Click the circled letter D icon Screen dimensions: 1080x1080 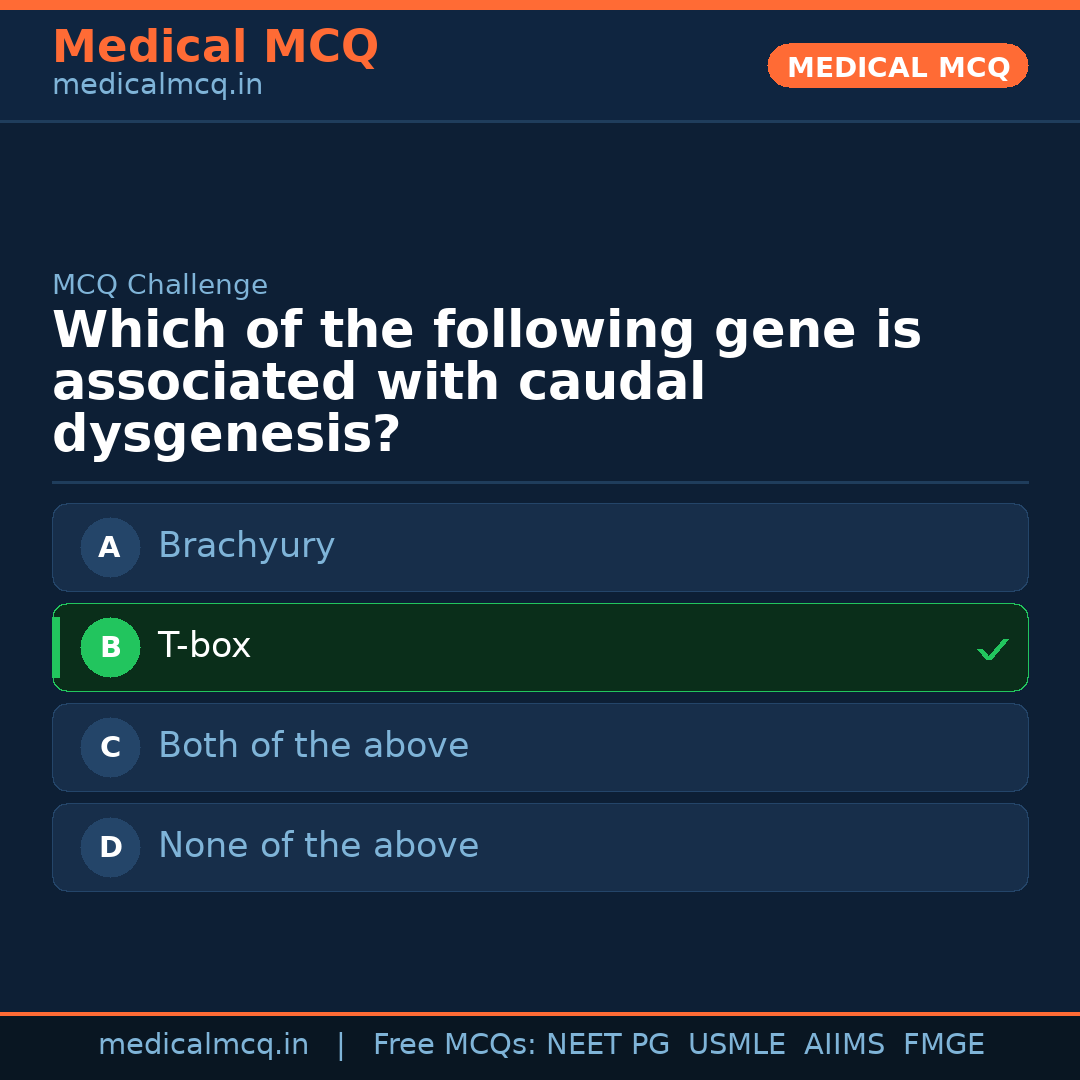(x=110, y=847)
